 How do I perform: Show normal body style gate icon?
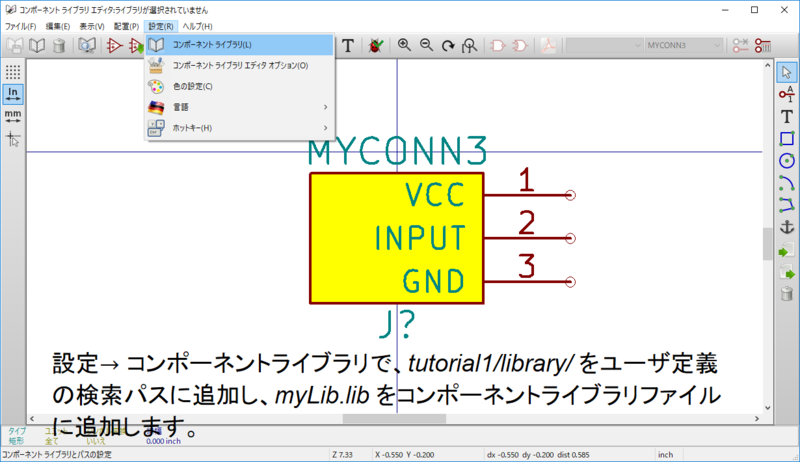click(497, 45)
